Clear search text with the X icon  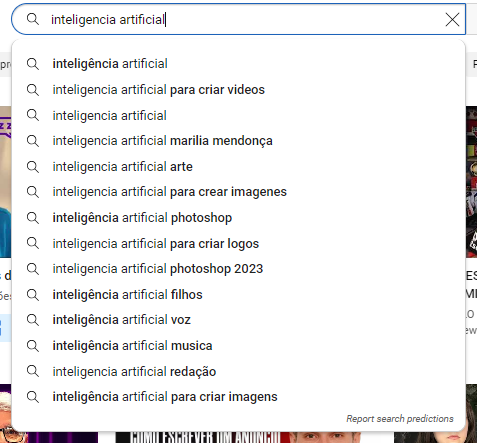(452, 20)
